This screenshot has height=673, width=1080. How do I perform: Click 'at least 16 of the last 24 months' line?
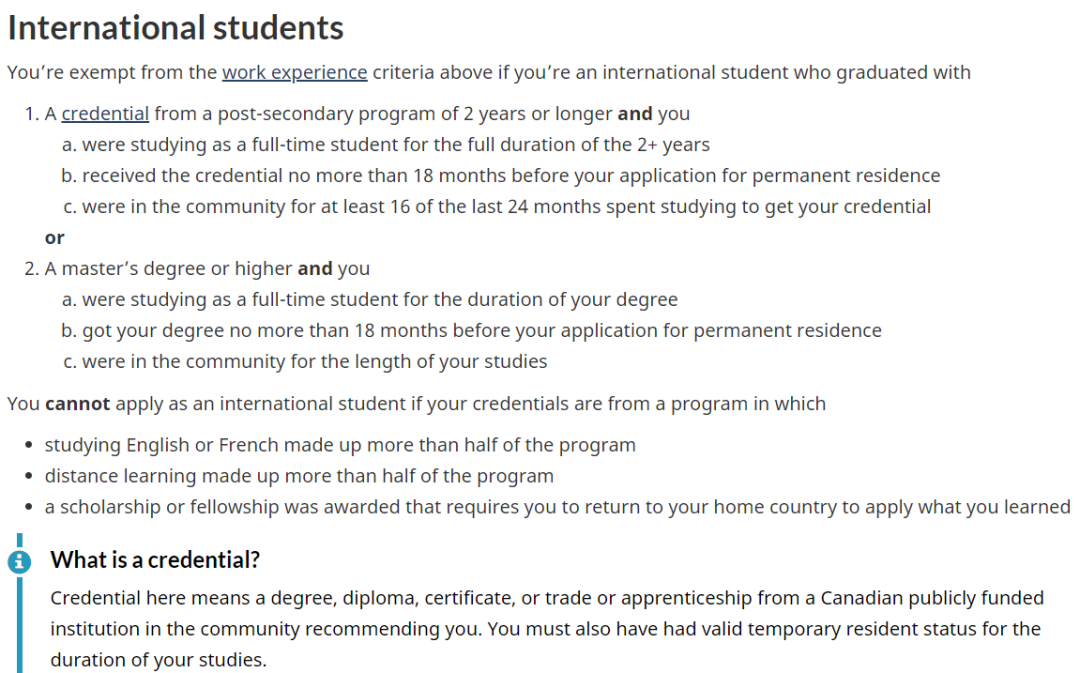pyautogui.click(x=497, y=207)
